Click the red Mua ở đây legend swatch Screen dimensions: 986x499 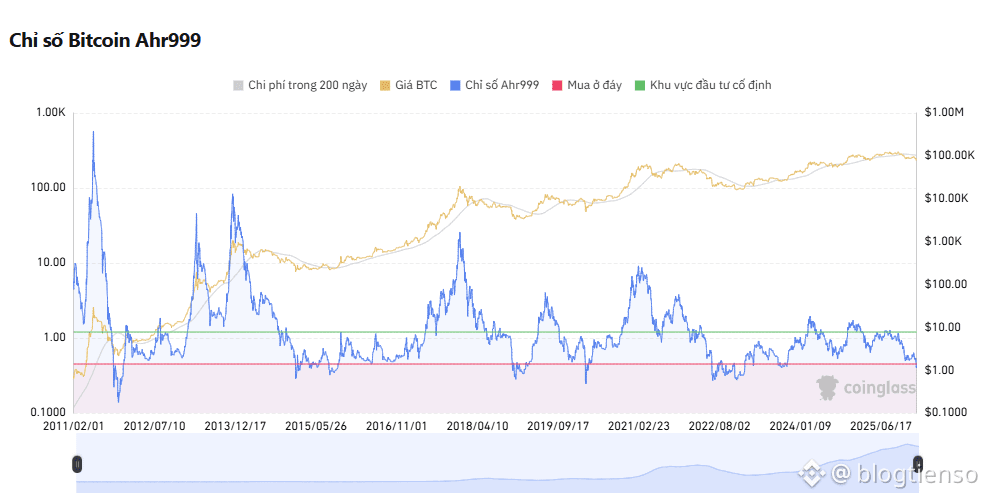(x=557, y=86)
